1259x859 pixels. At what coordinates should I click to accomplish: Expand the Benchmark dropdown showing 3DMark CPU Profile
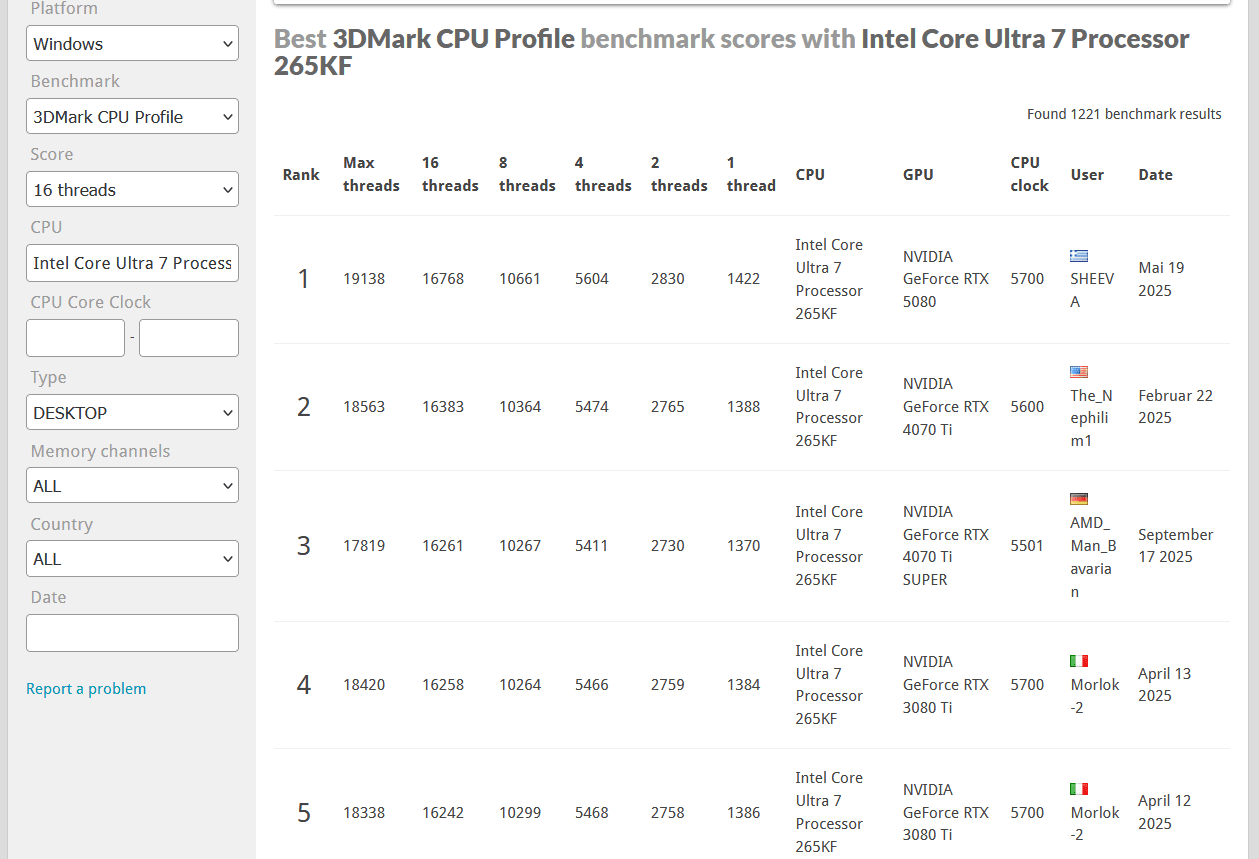pyautogui.click(x=132, y=117)
